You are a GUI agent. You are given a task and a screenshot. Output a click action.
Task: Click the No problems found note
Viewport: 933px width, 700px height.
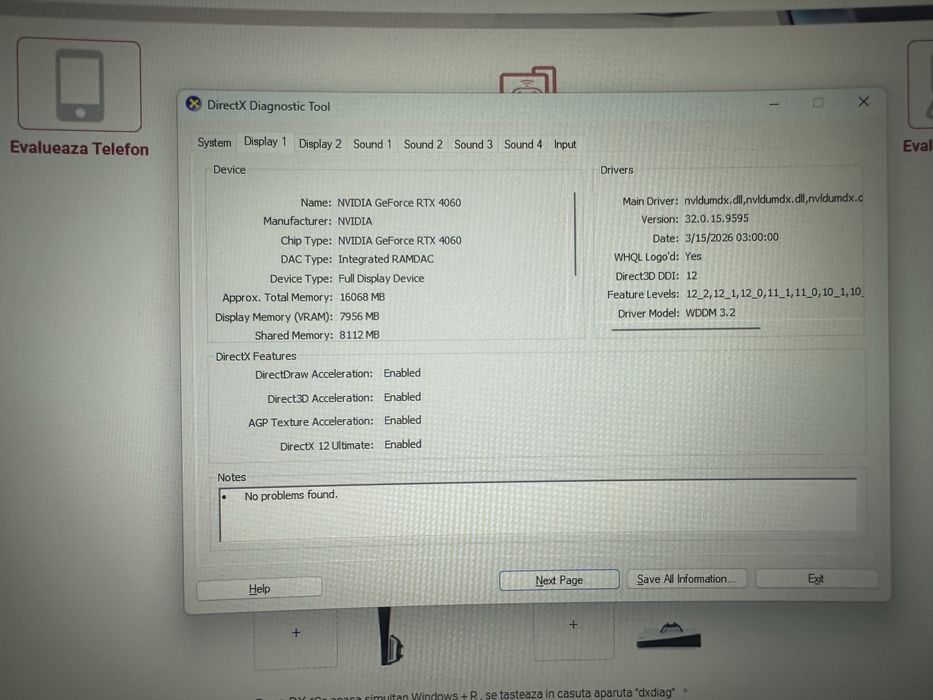pyautogui.click(x=291, y=495)
